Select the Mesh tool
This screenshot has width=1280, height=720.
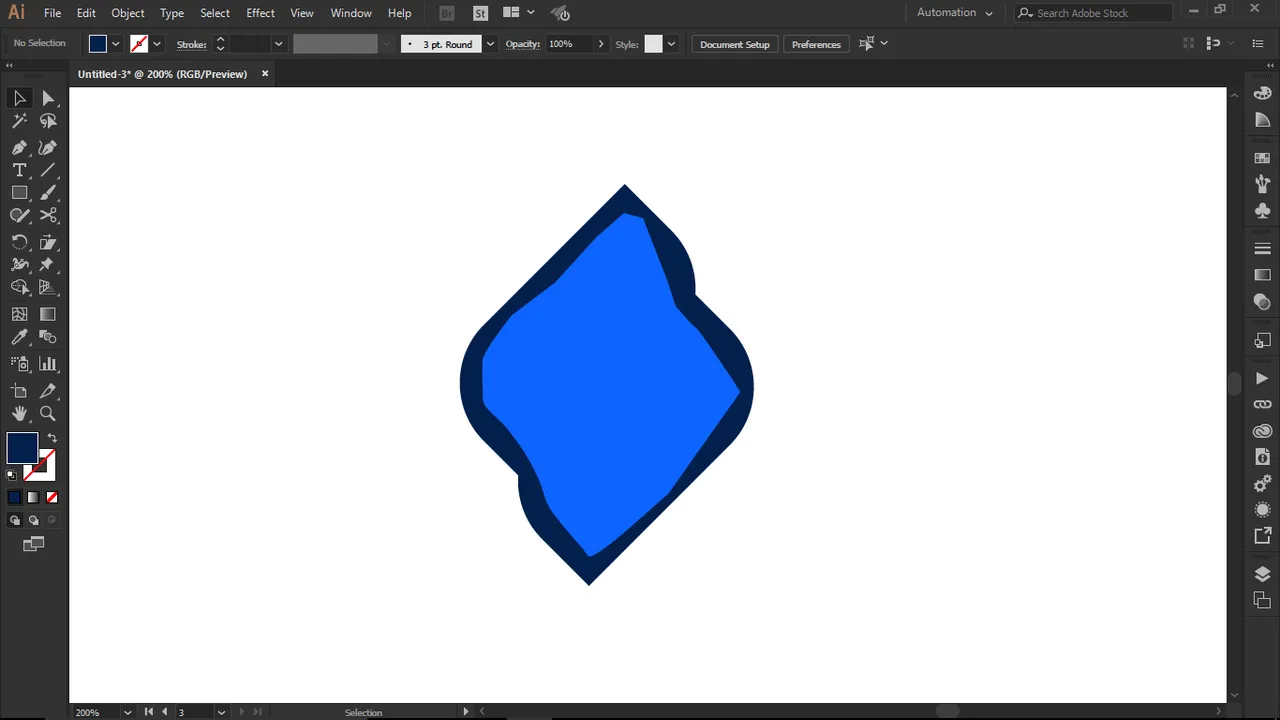point(19,314)
